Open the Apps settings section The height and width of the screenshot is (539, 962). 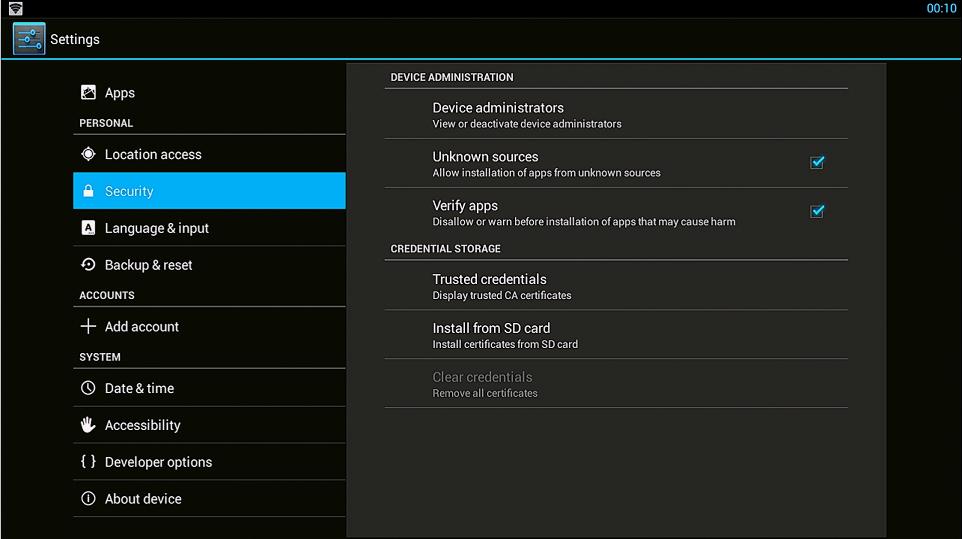209,93
